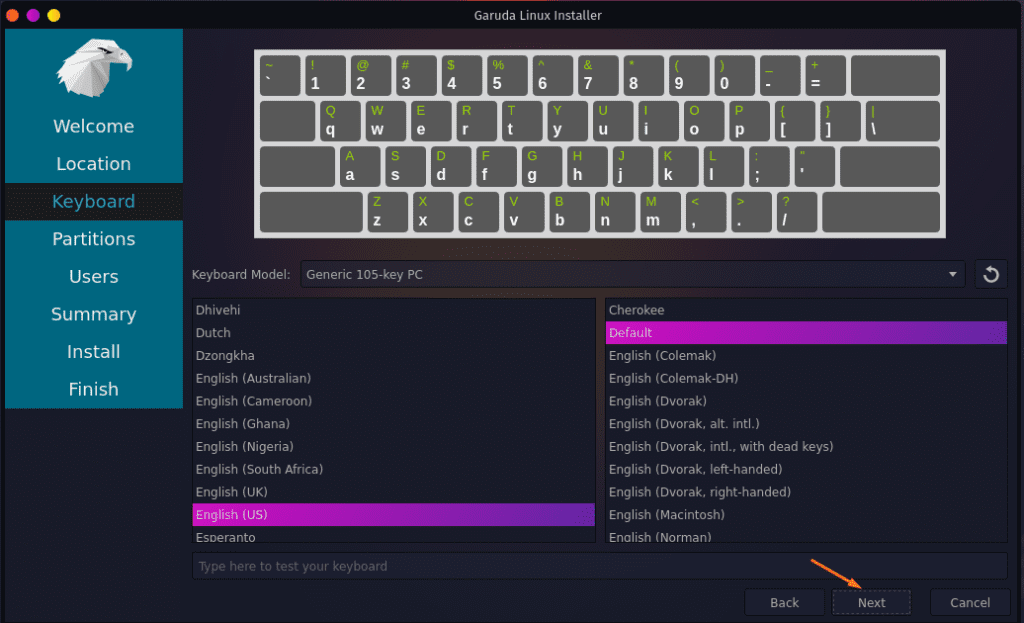Image resolution: width=1024 pixels, height=623 pixels.
Task: Proceed with the Next button
Action: (x=870, y=602)
